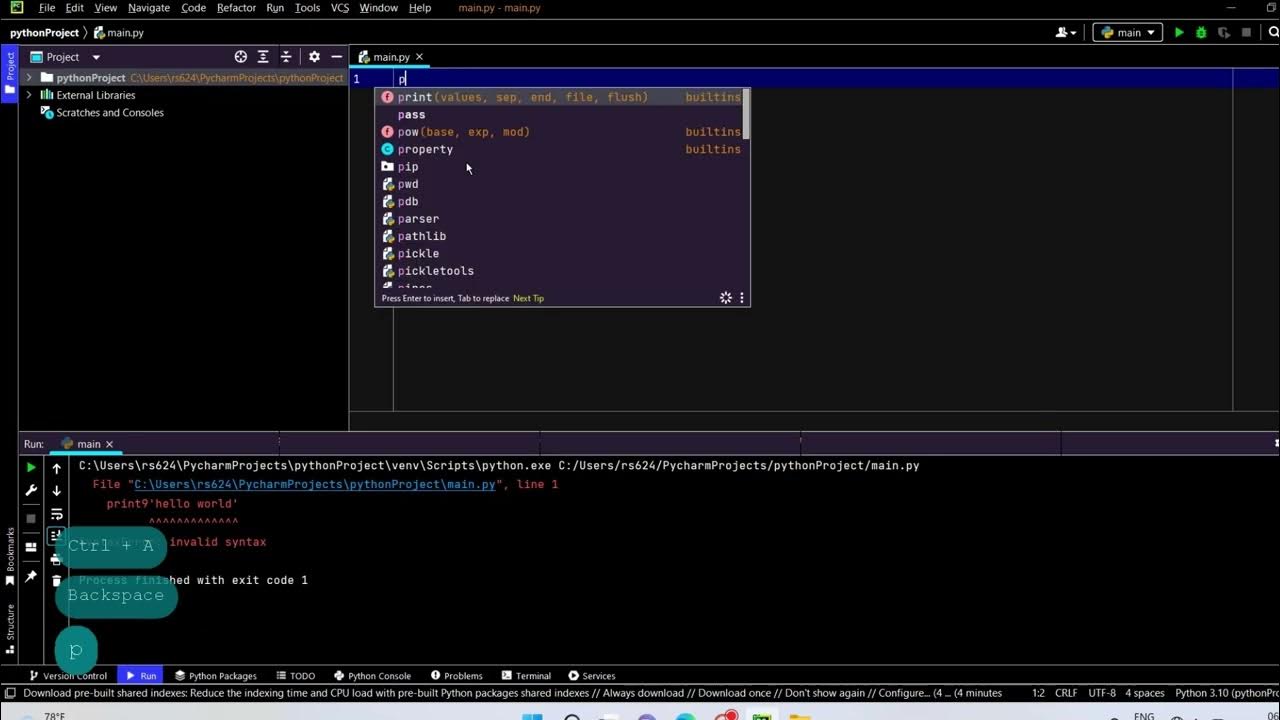Select the pip package suggestion
This screenshot has width=1280, height=720.
(x=562, y=167)
